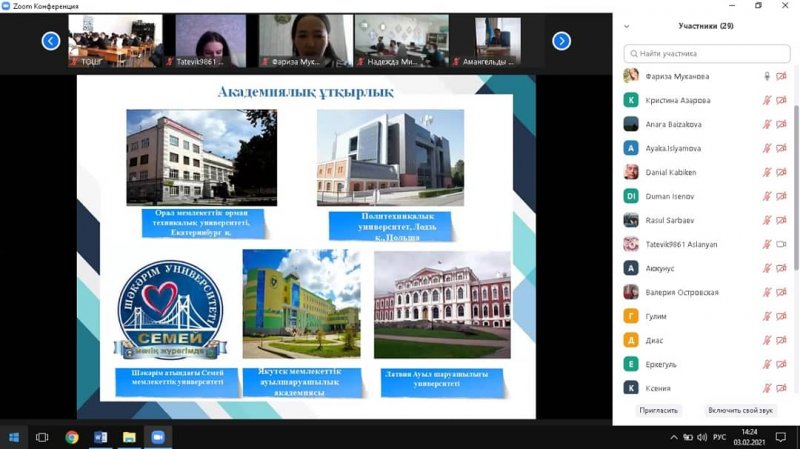Click microphone icon for Фариза Муканова

click(x=766, y=76)
